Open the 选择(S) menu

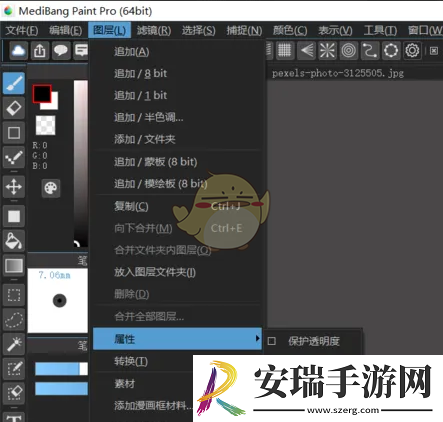[x=199, y=31]
